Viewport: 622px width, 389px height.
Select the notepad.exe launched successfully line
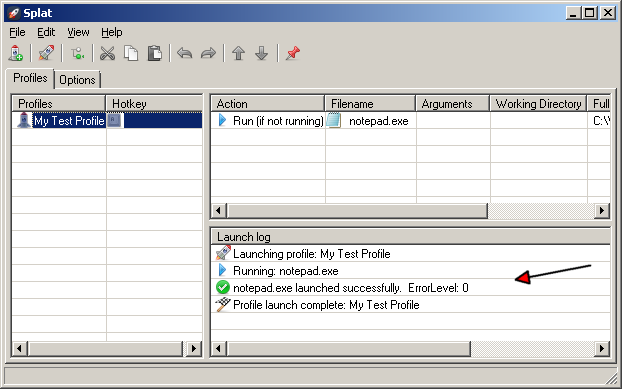351,287
